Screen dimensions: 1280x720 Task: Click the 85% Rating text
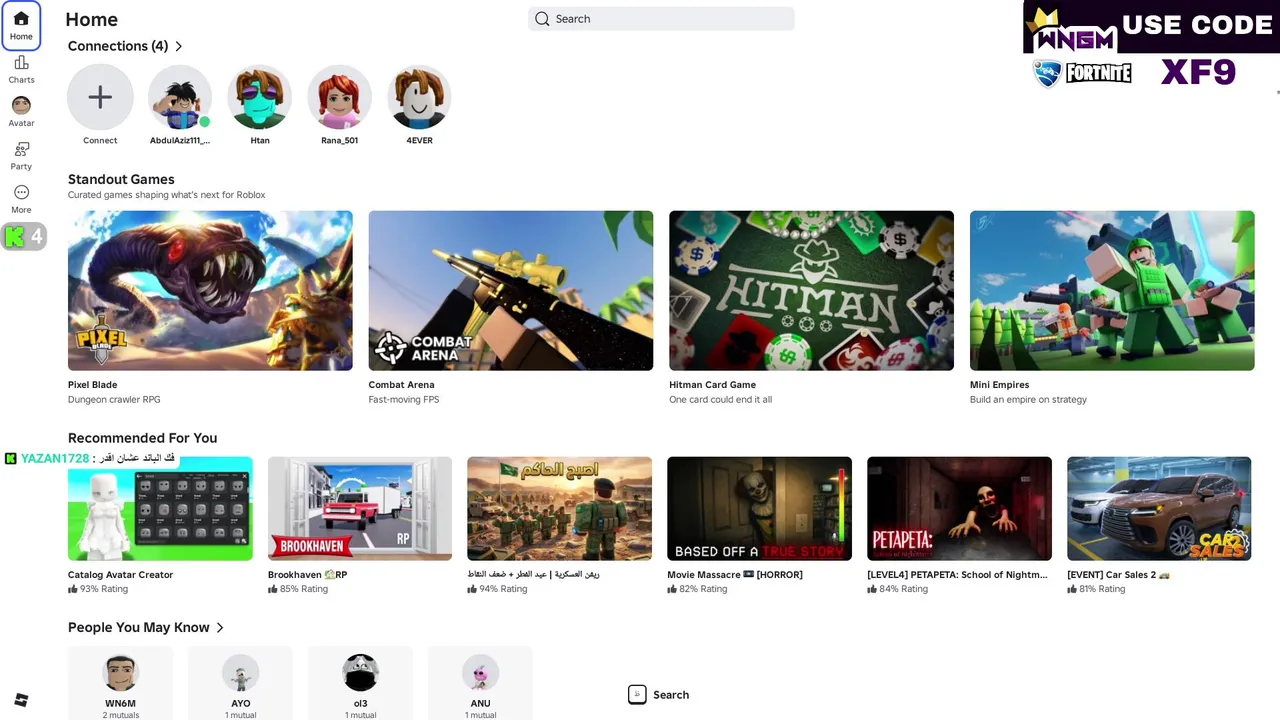304,590
